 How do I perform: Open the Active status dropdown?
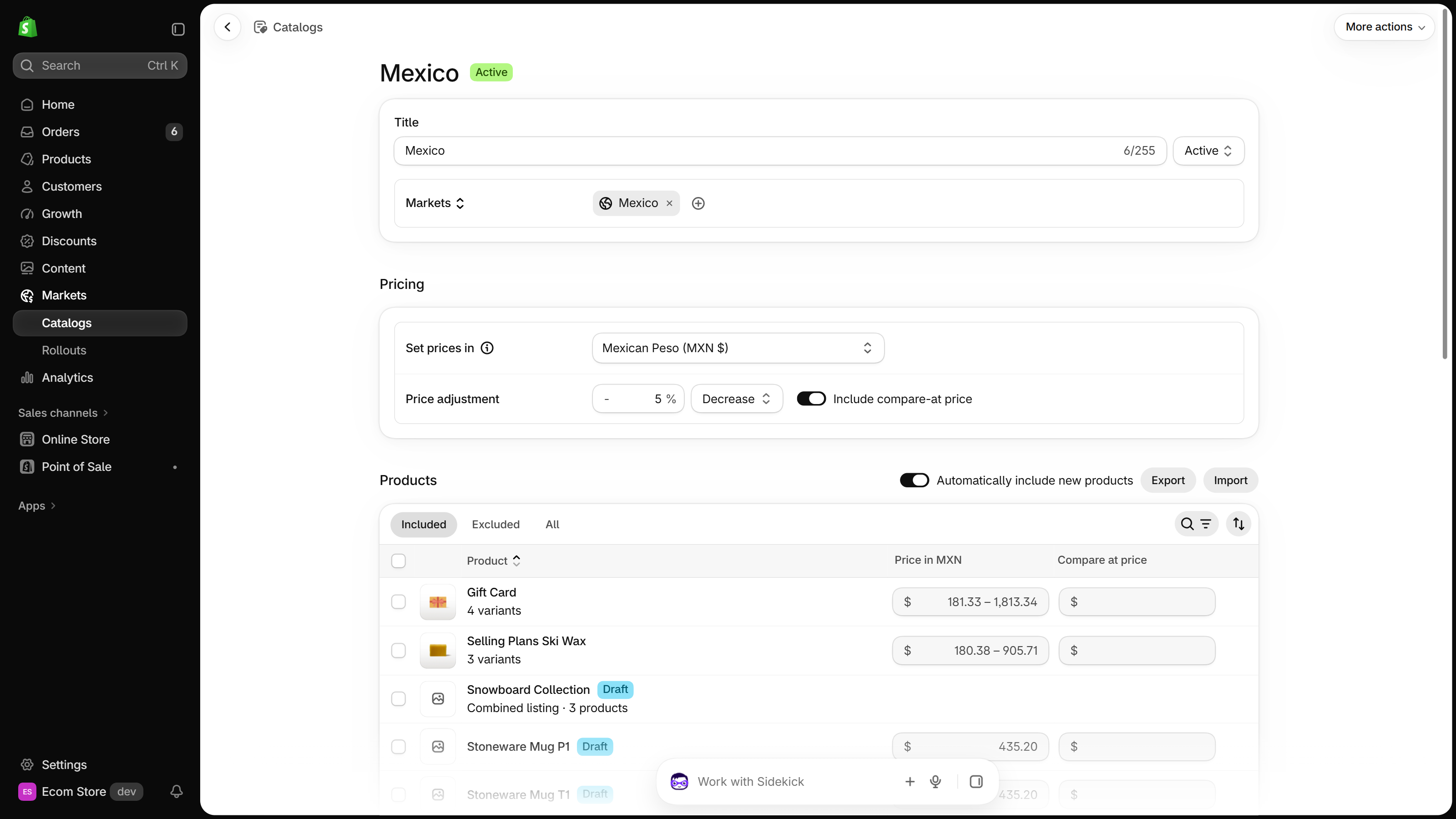pos(1208,151)
